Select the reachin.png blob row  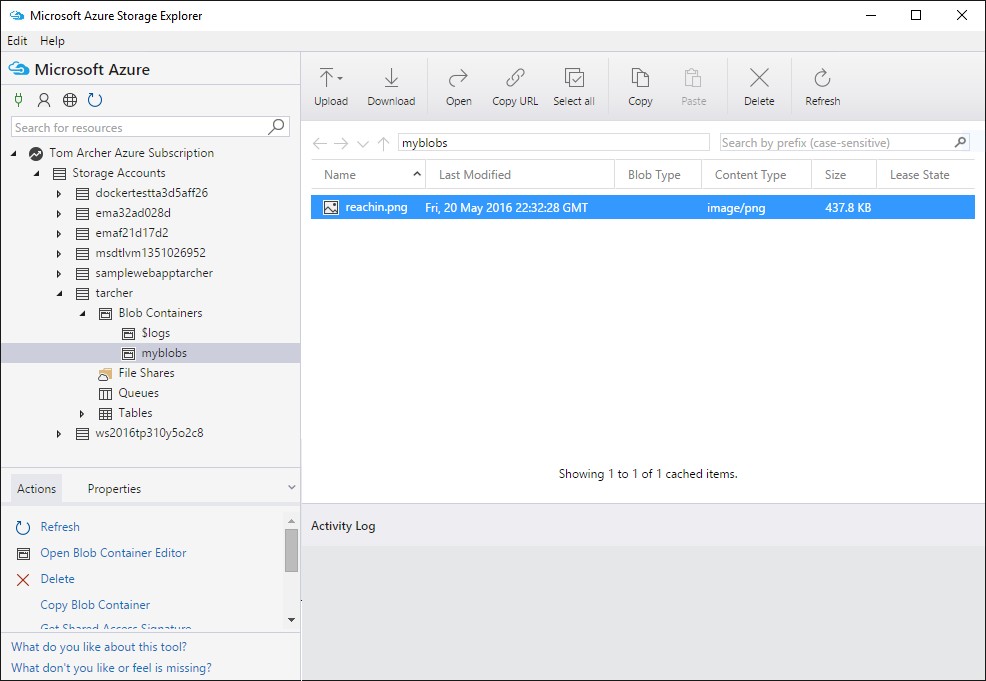click(643, 208)
